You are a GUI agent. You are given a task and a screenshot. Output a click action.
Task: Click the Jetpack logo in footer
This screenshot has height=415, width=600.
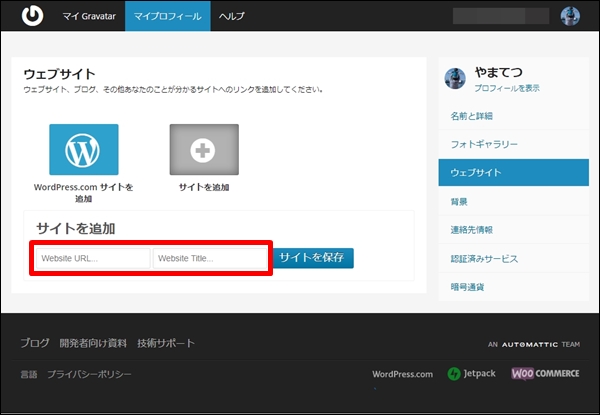coord(471,373)
